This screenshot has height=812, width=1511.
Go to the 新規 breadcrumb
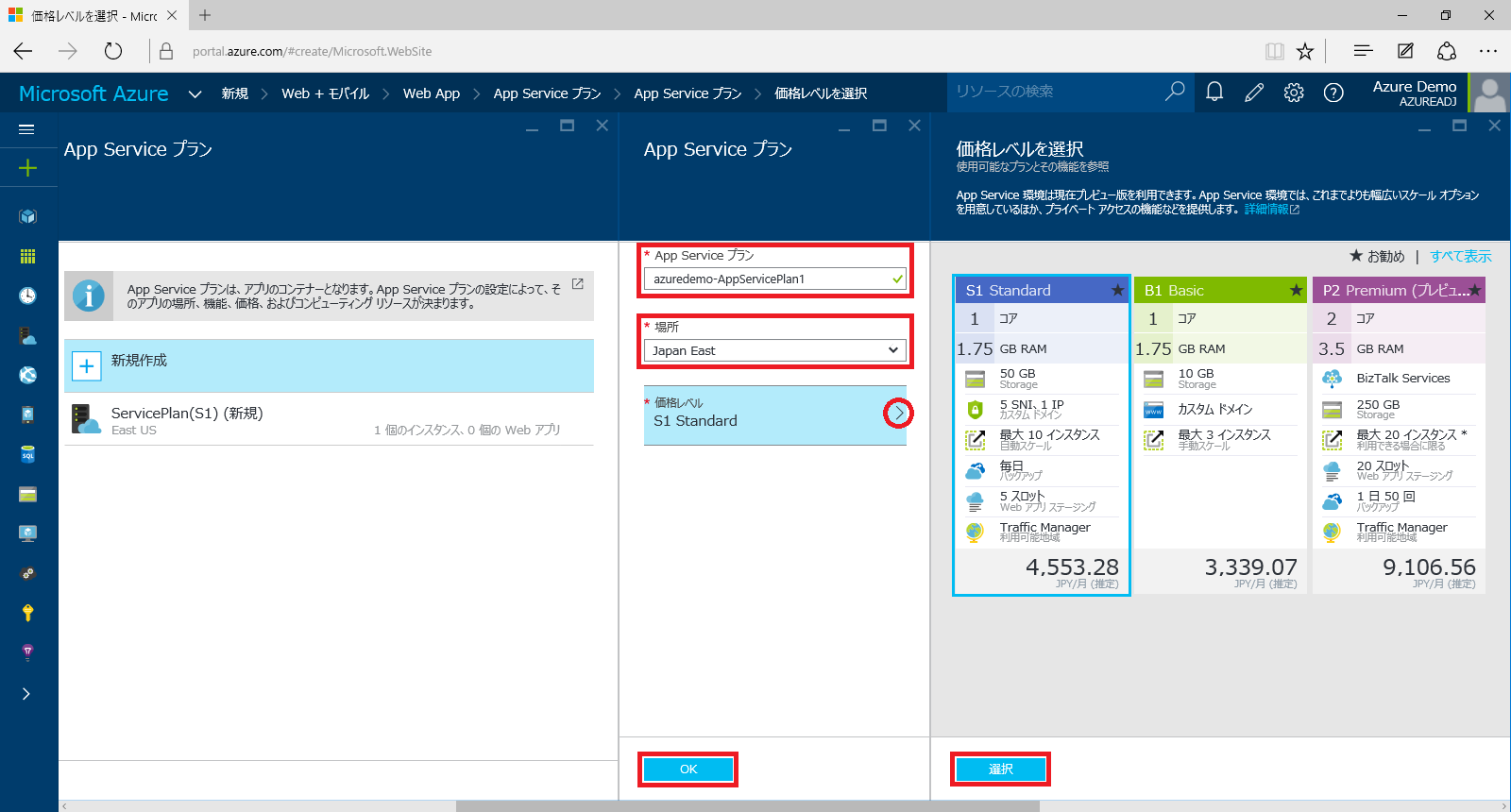pos(234,93)
